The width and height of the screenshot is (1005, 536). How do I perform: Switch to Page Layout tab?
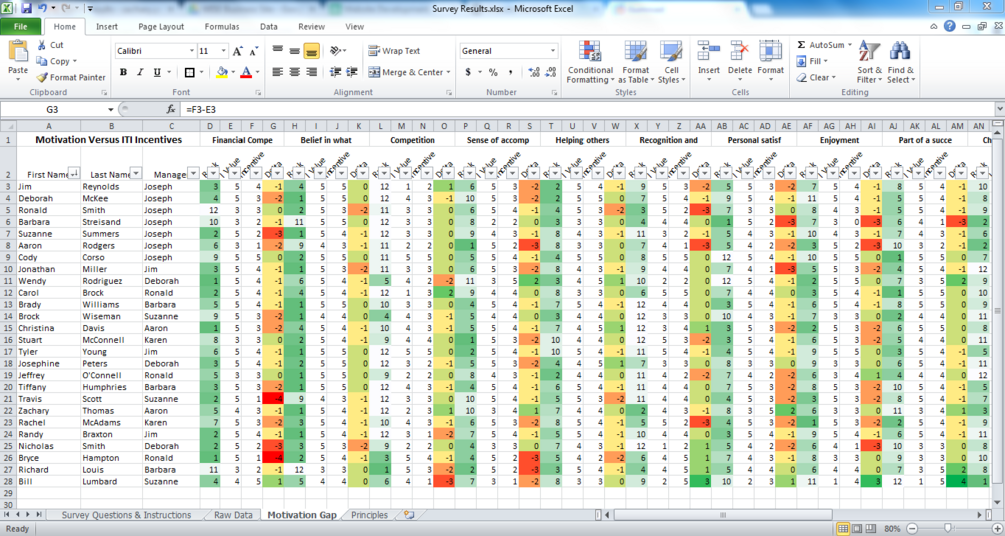pyautogui.click(x=161, y=27)
